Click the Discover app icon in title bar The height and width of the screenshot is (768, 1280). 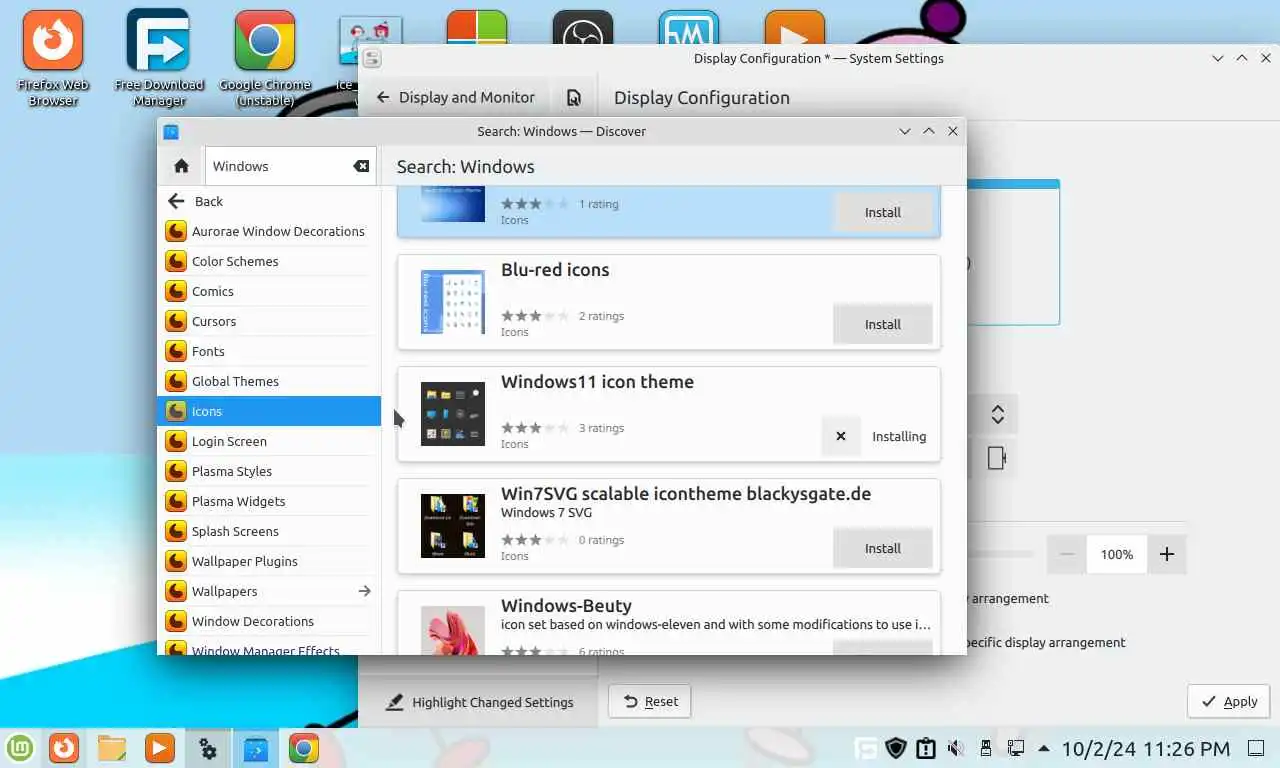point(171,131)
